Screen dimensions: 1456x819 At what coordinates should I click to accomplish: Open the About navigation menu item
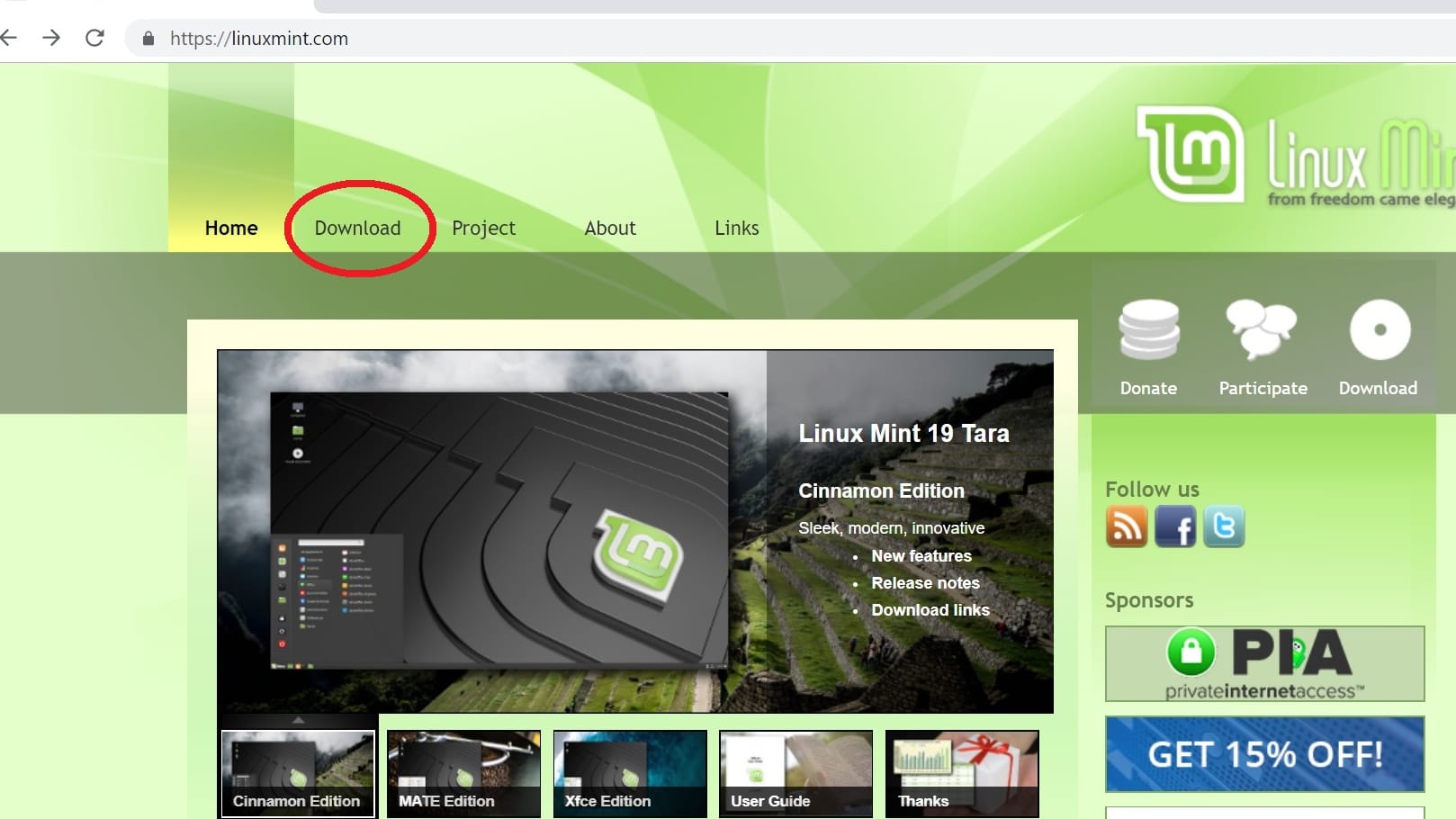[x=610, y=228]
